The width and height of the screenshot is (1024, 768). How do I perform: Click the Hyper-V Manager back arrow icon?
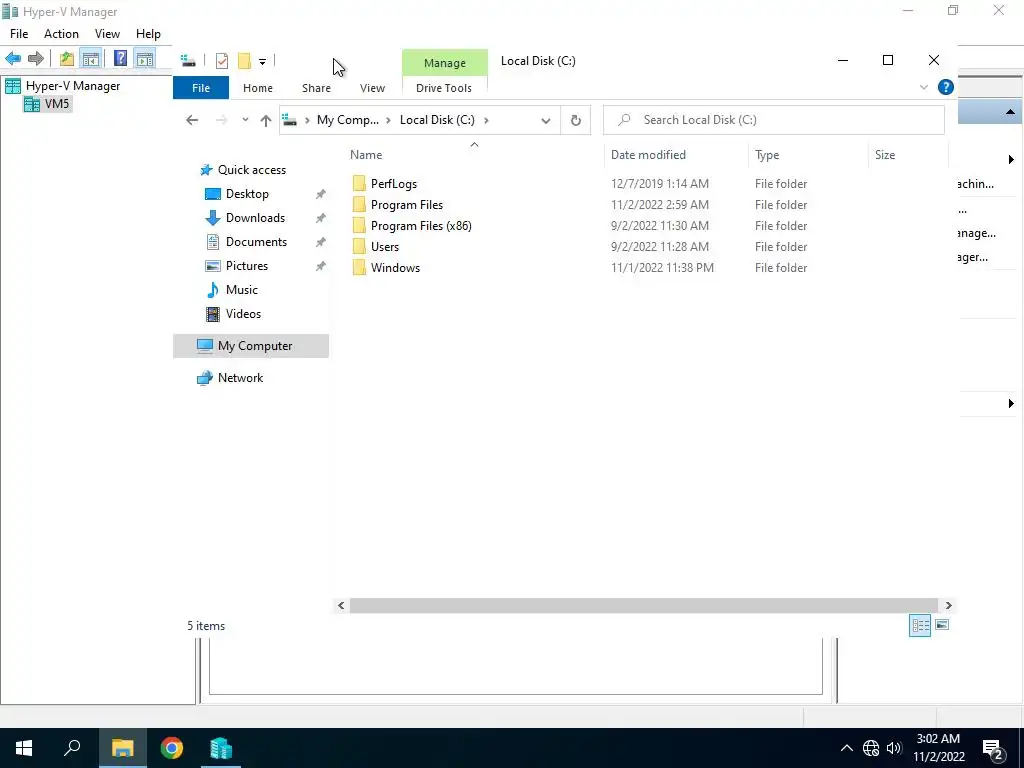click(x=13, y=59)
